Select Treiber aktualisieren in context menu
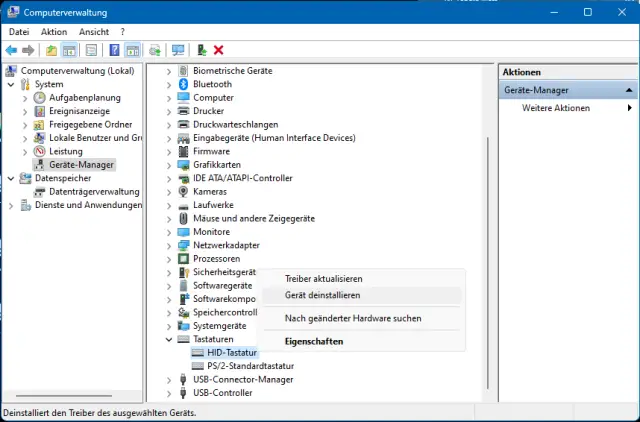This screenshot has height=422, width=640. pyautogui.click(x=323, y=279)
